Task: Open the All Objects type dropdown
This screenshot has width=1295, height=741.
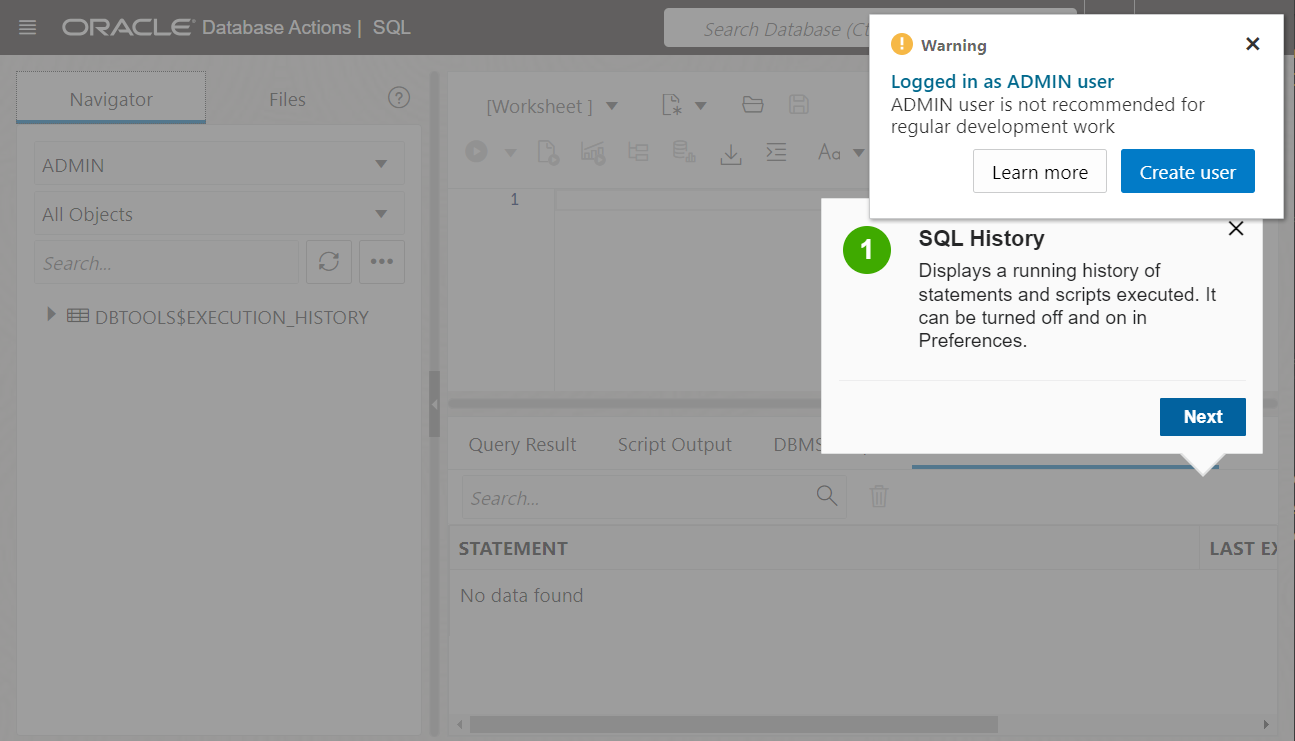Action: click(219, 213)
